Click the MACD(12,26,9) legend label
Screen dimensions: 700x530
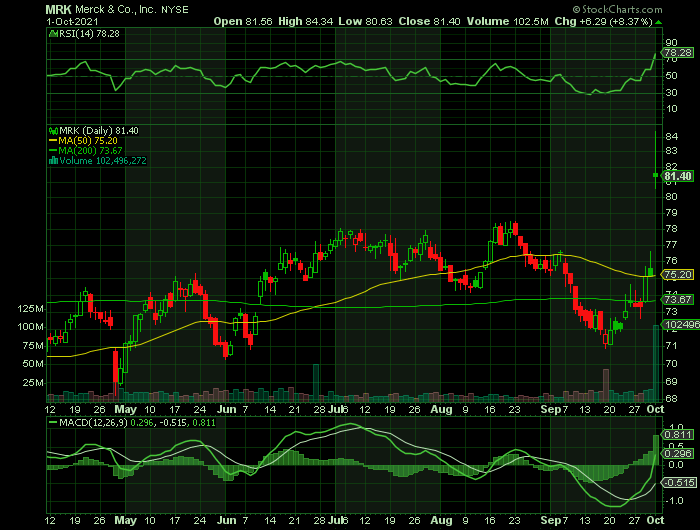click(93, 422)
